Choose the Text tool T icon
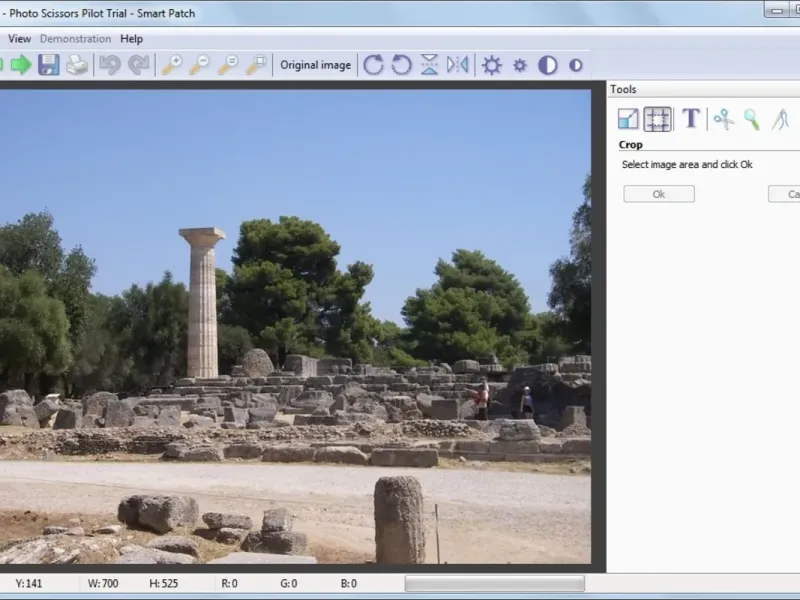 [690, 119]
